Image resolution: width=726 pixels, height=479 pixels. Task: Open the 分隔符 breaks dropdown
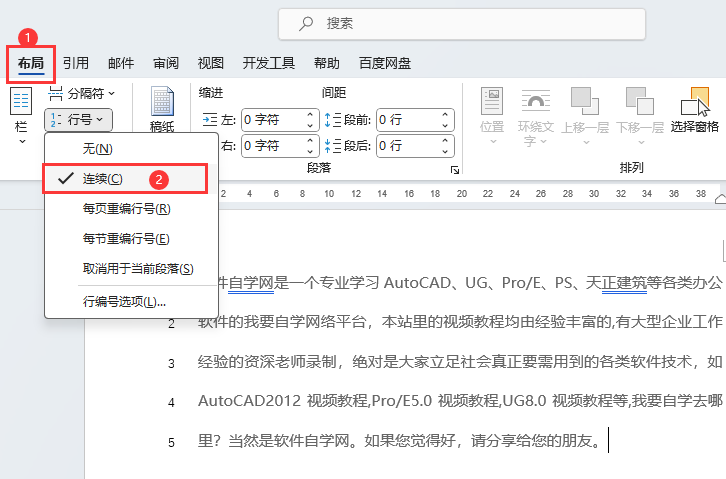(x=81, y=93)
